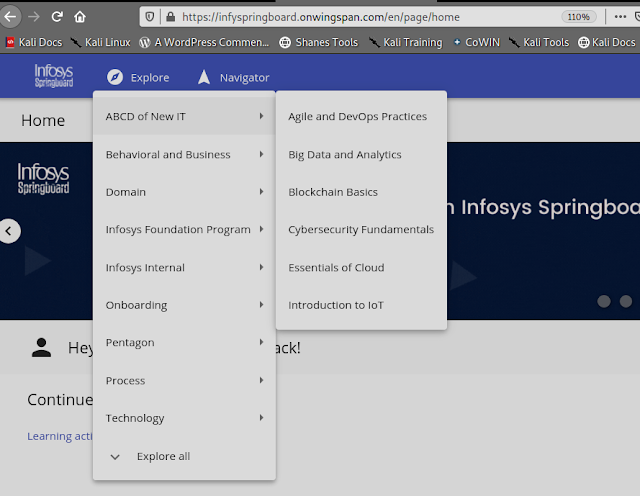Expand the Domain submenu arrow
640x496 pixels.
261,191
